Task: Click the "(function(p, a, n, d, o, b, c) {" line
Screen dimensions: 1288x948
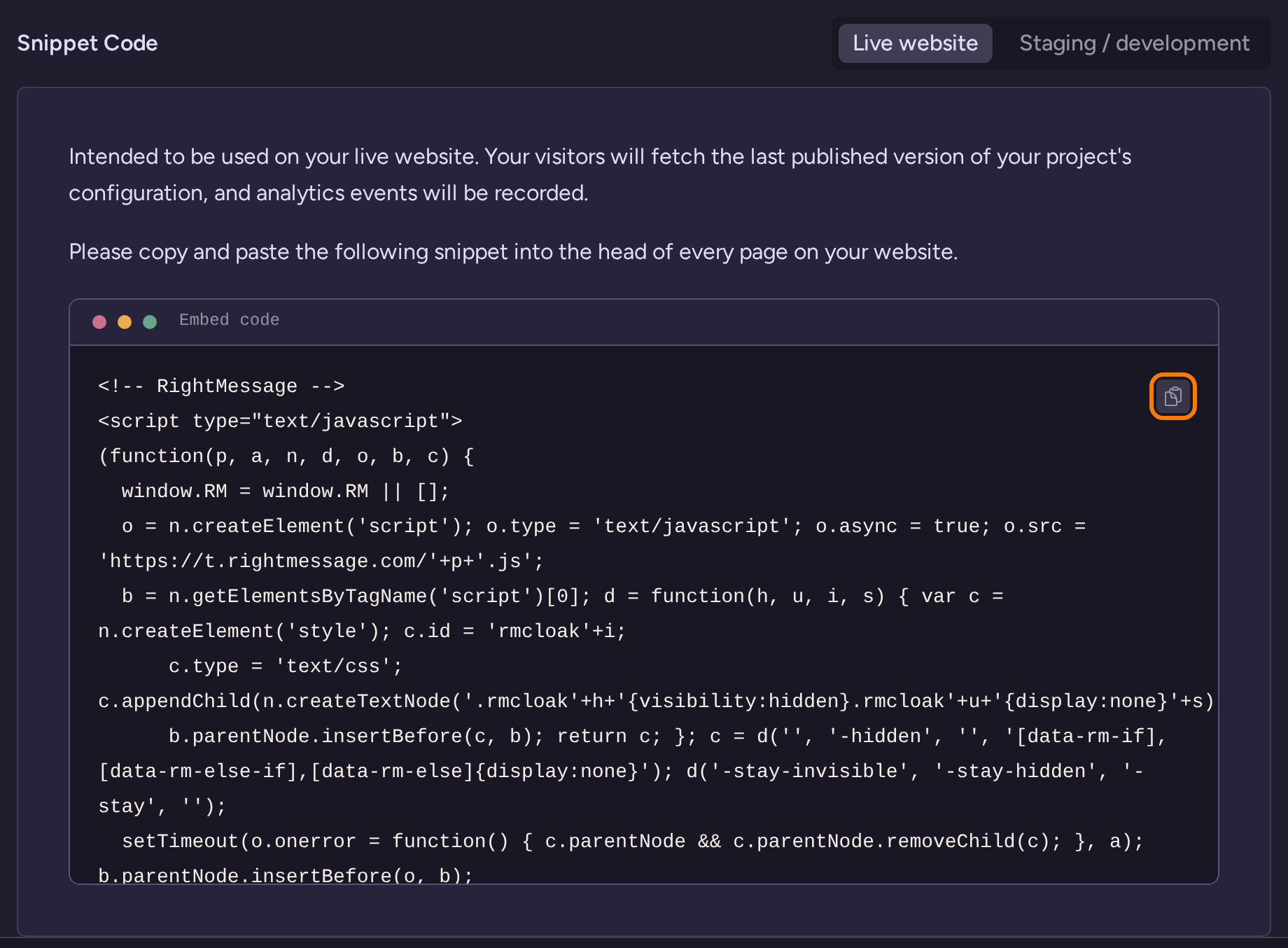Action: point(286,456)
